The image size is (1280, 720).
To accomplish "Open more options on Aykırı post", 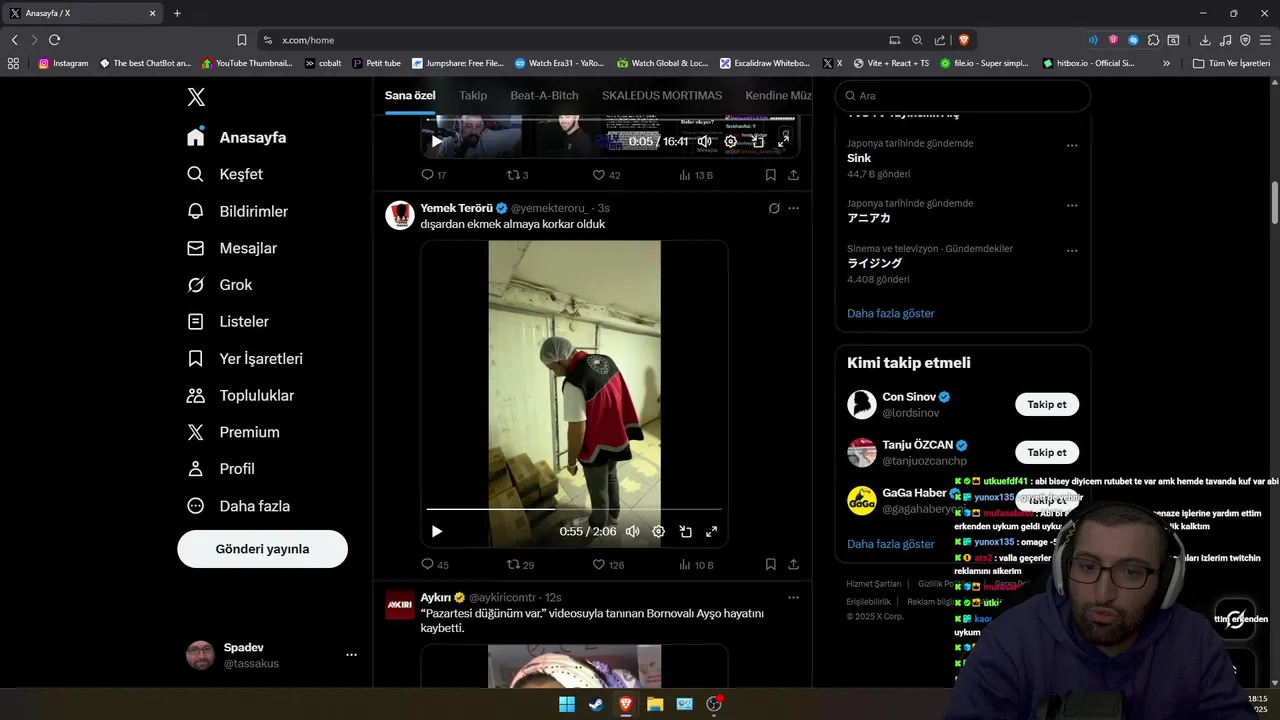I will [793, 597].
